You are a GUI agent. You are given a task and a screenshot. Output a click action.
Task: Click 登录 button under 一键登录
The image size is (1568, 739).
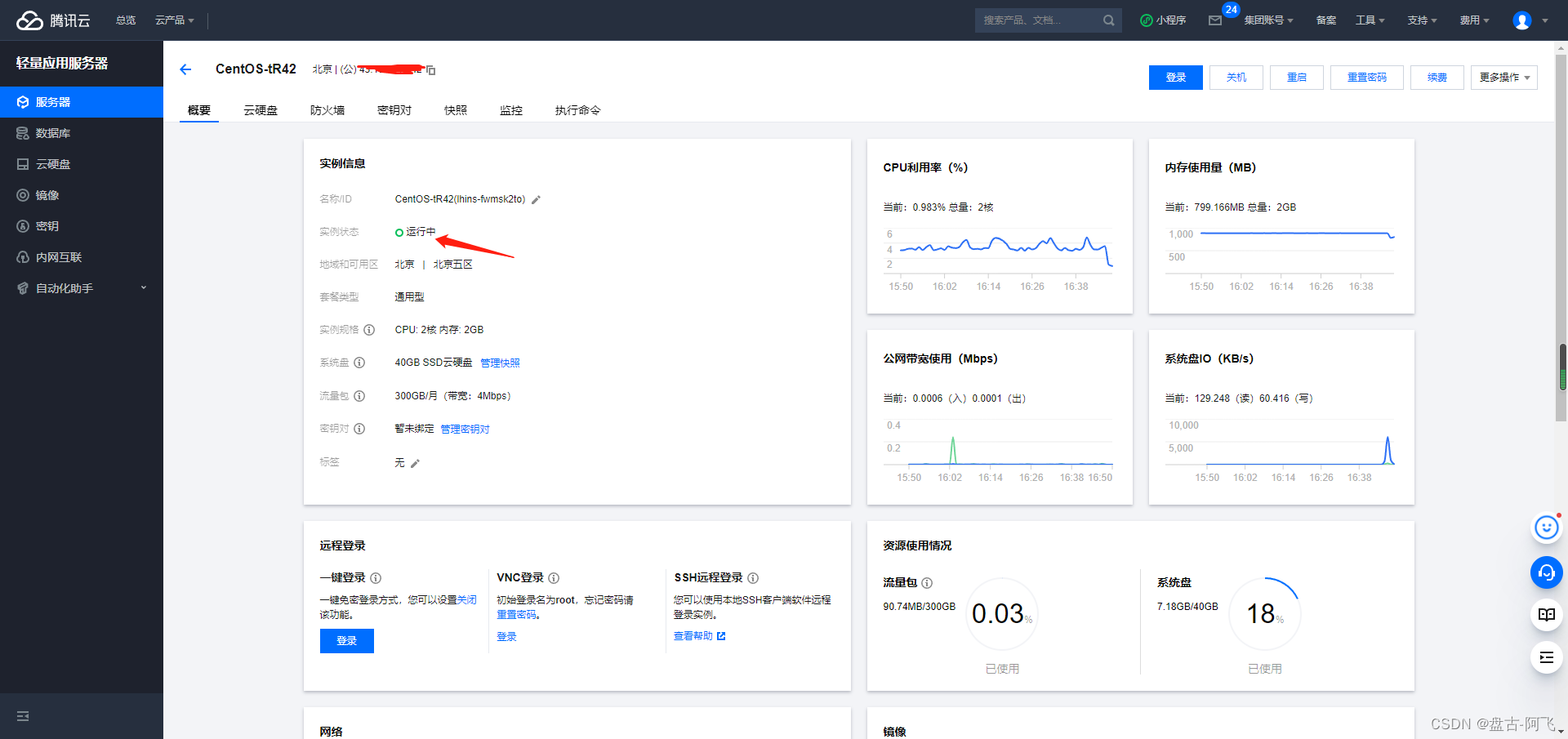(347, 641)
